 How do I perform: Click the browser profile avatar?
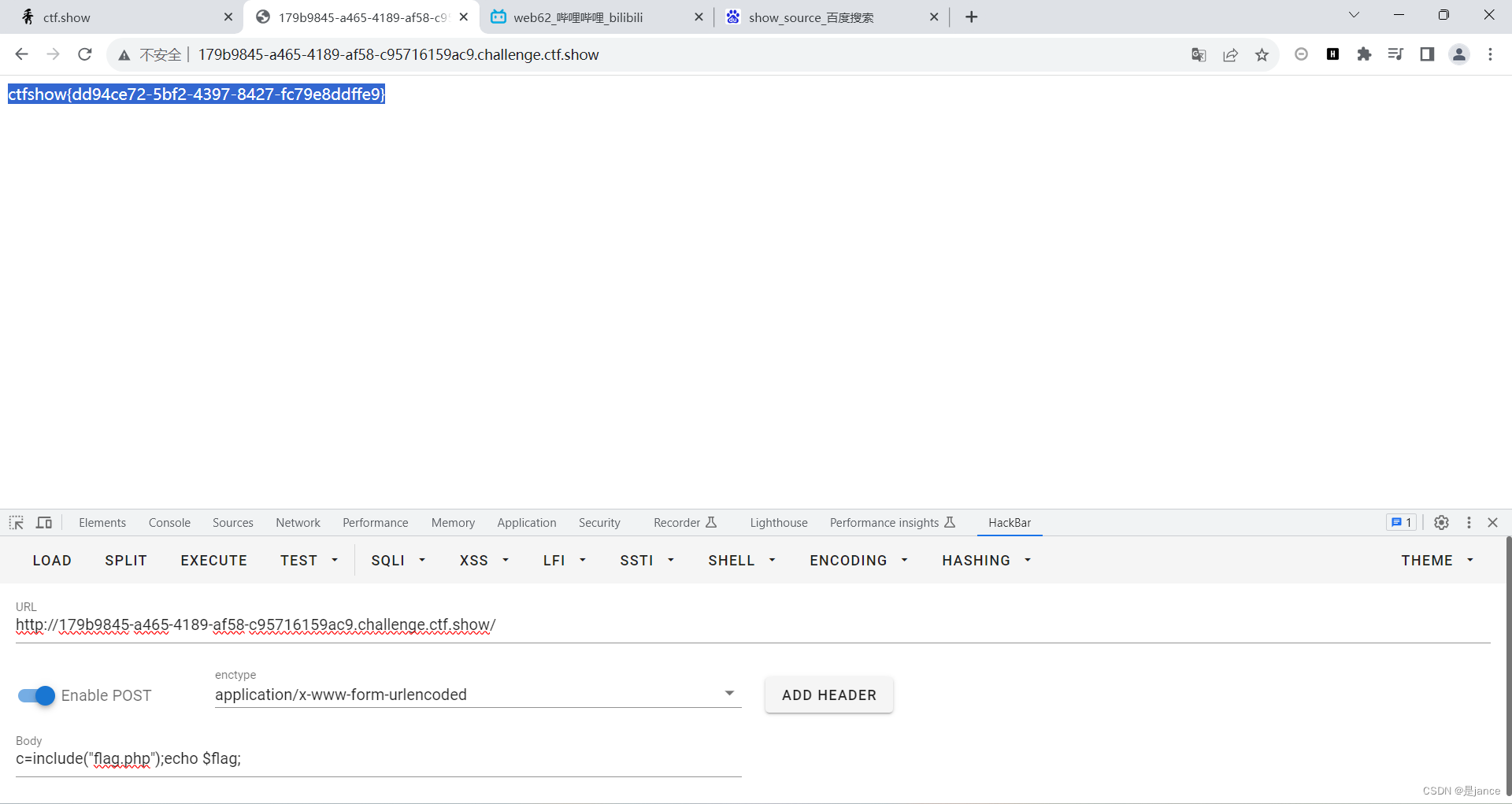click(x=1458, y=54)
